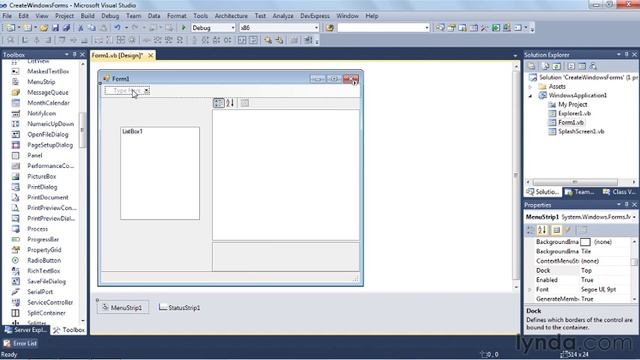640x360 pixels.
Task: Click Show All Files in Solution Explorer
Action: [x=545, y=66]
